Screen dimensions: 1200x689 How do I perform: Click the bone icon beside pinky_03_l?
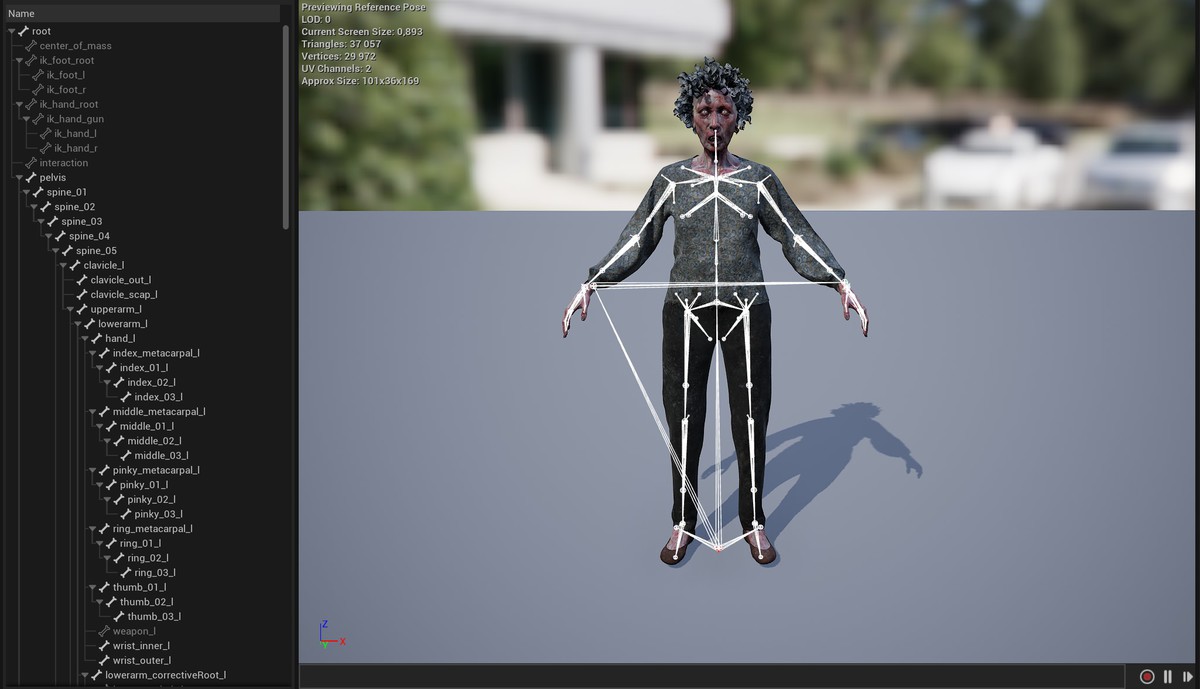click(x=126, y=514)
